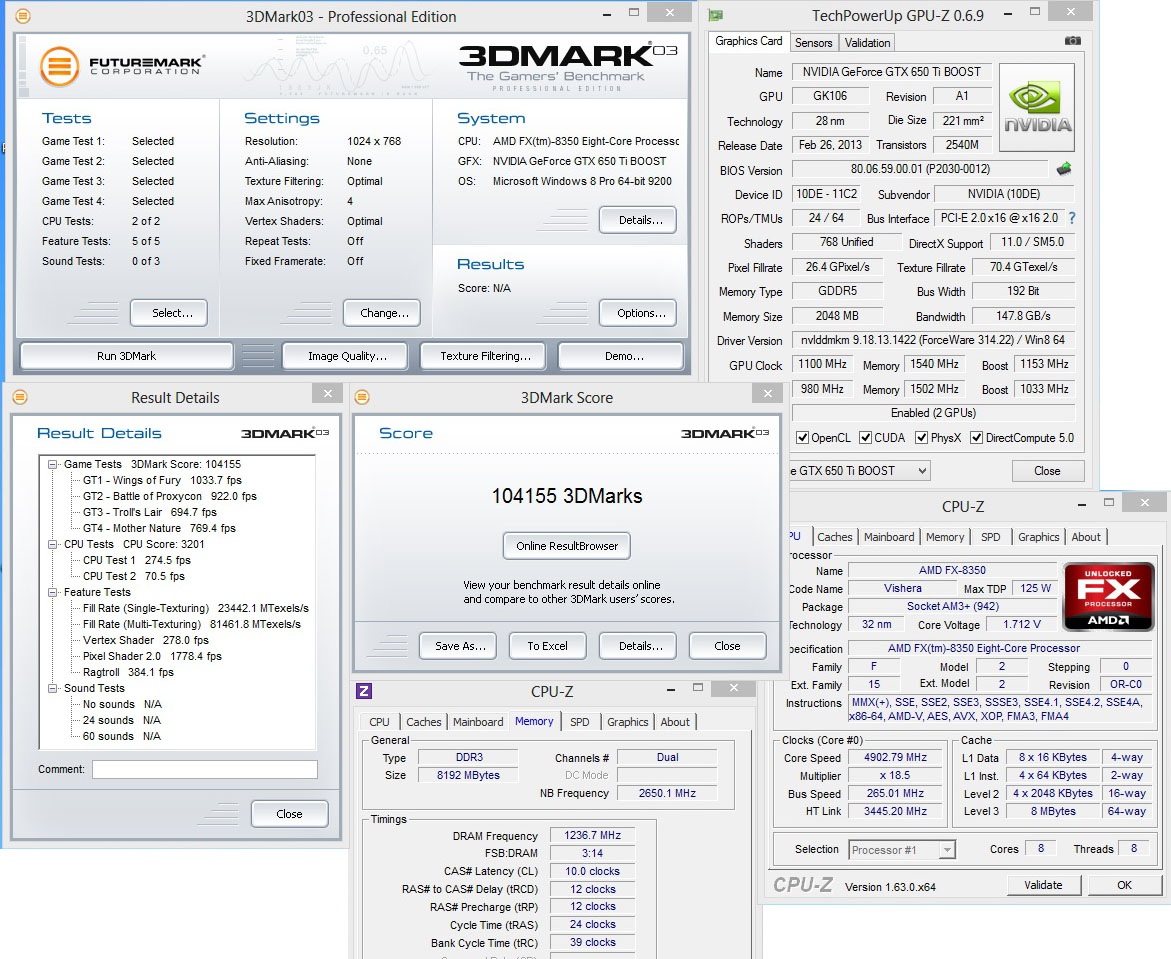Open SPD tab in CPU-Z memory window
The image size is (1171, 959).
(x=580, y=722)
